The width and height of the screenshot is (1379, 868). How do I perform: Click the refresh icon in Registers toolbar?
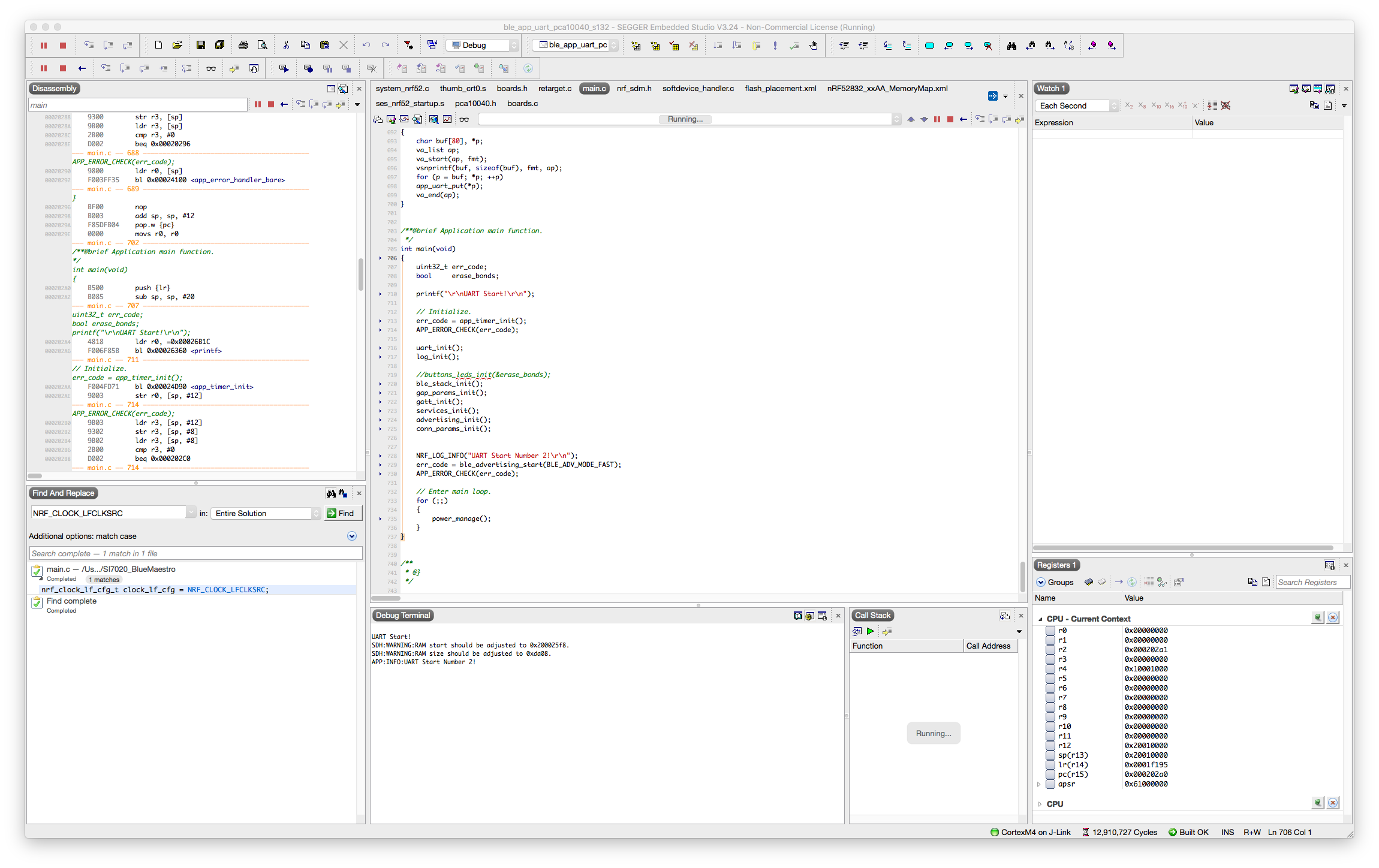click(1132, 582)
